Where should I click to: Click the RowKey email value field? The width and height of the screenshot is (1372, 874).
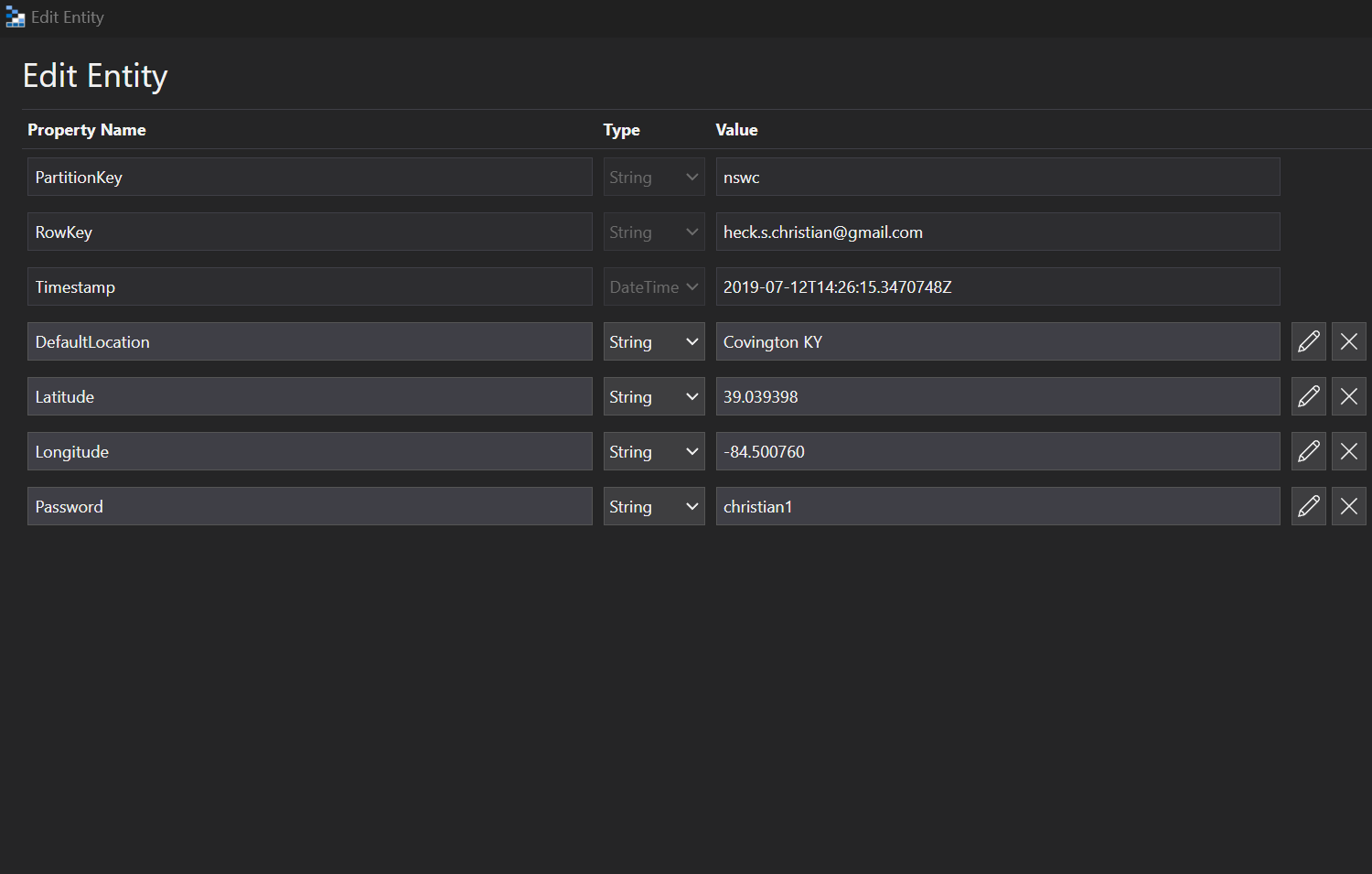click(998, 232)
